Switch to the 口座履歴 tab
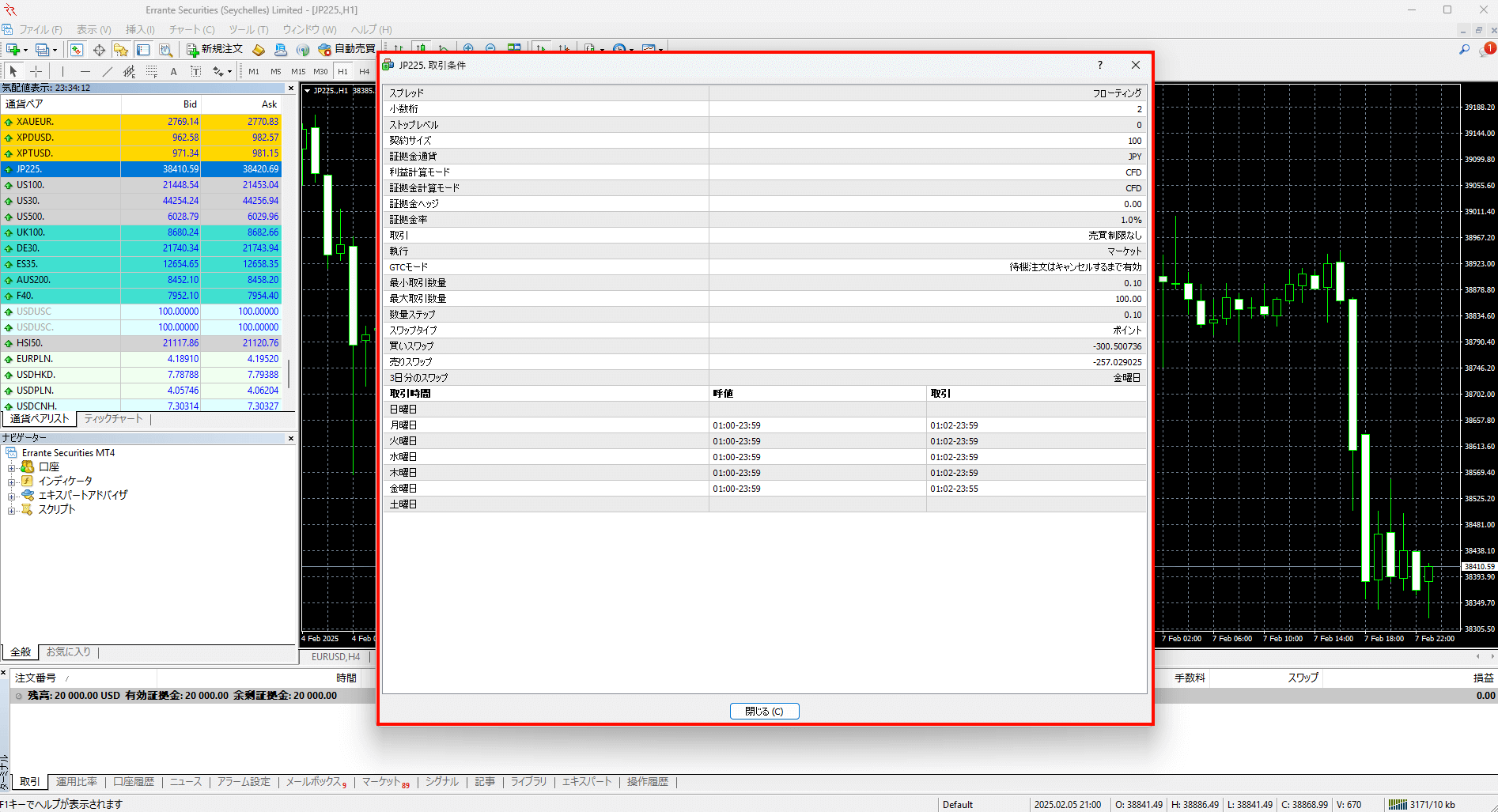Screen dimensions: 1498x812 coord(134,782)
